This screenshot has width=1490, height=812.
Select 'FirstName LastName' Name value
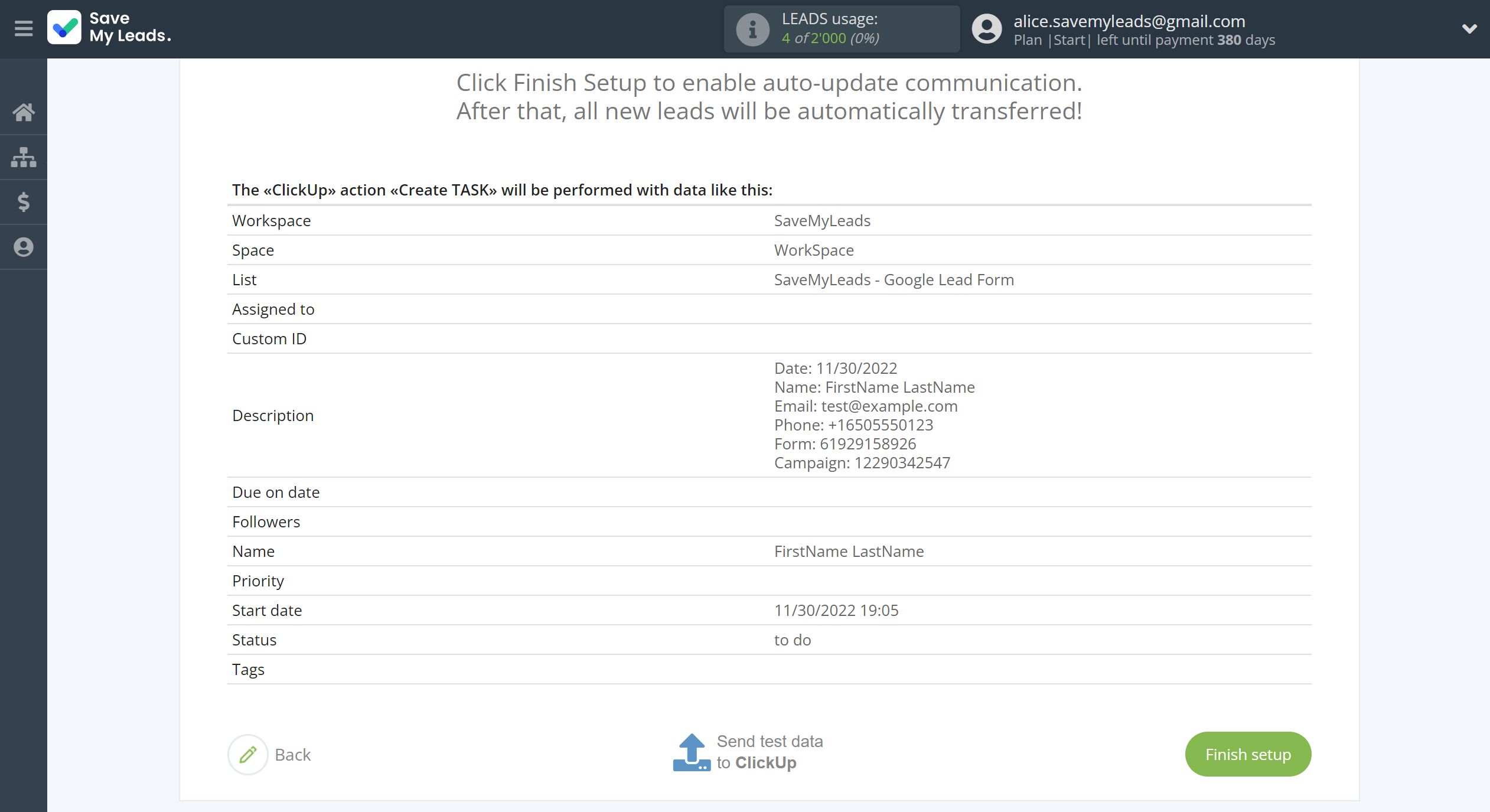(849, 552)
